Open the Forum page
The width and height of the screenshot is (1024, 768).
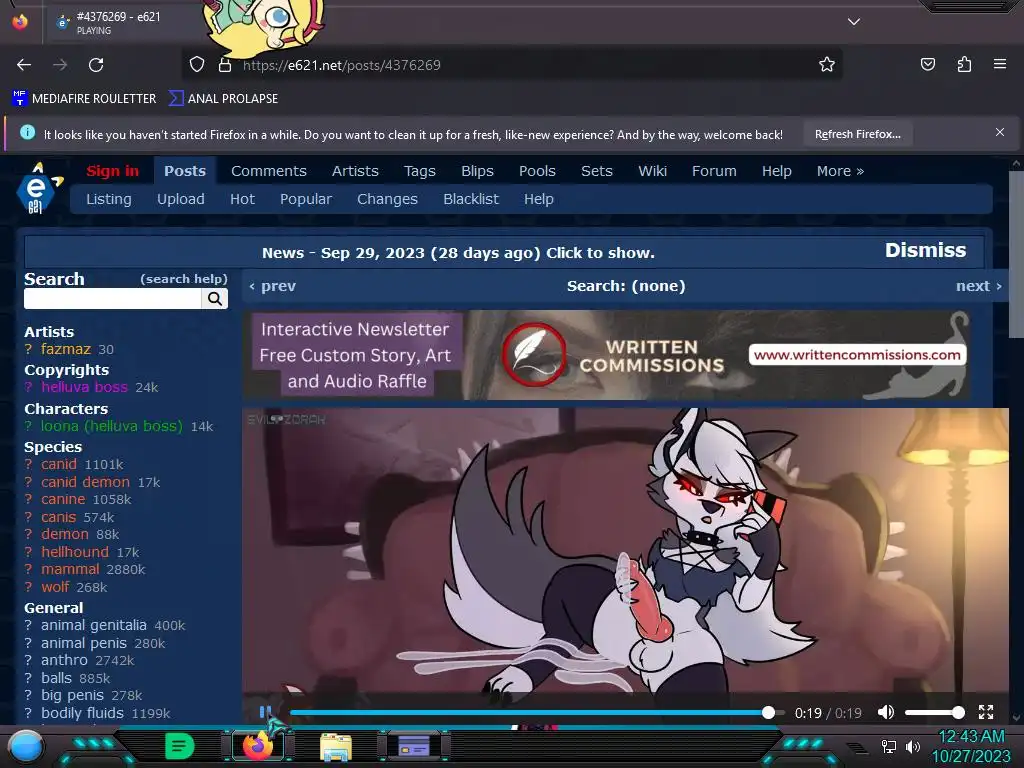pos(714,171)
